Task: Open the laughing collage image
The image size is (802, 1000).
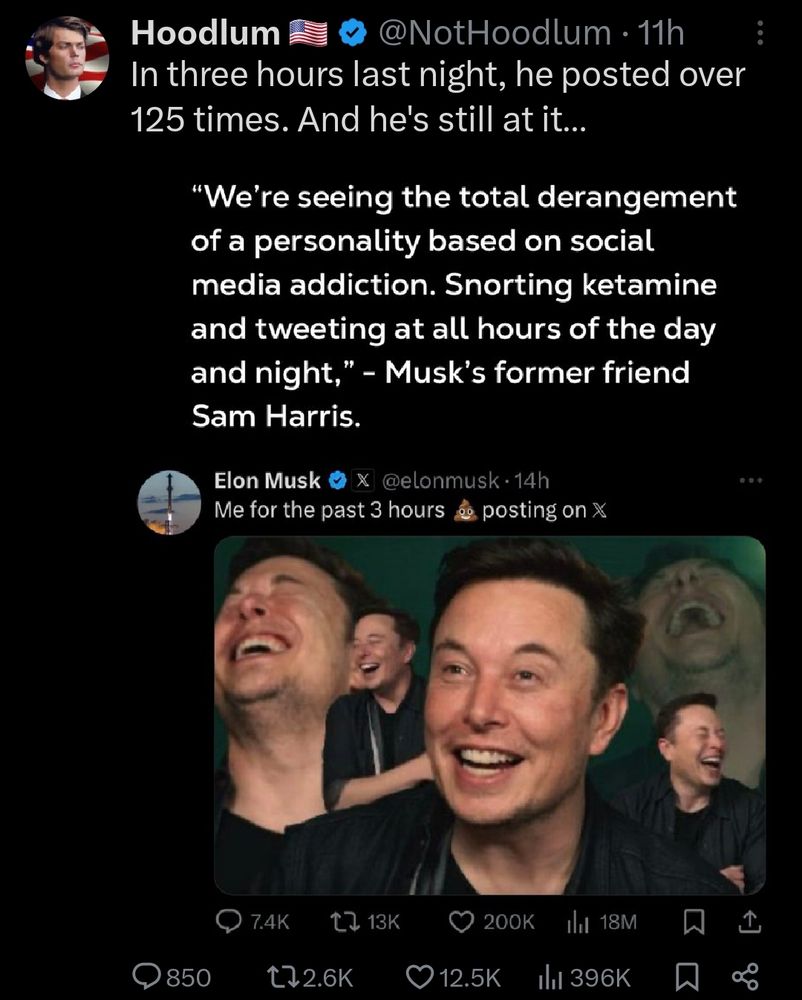Action: (490, 715)
